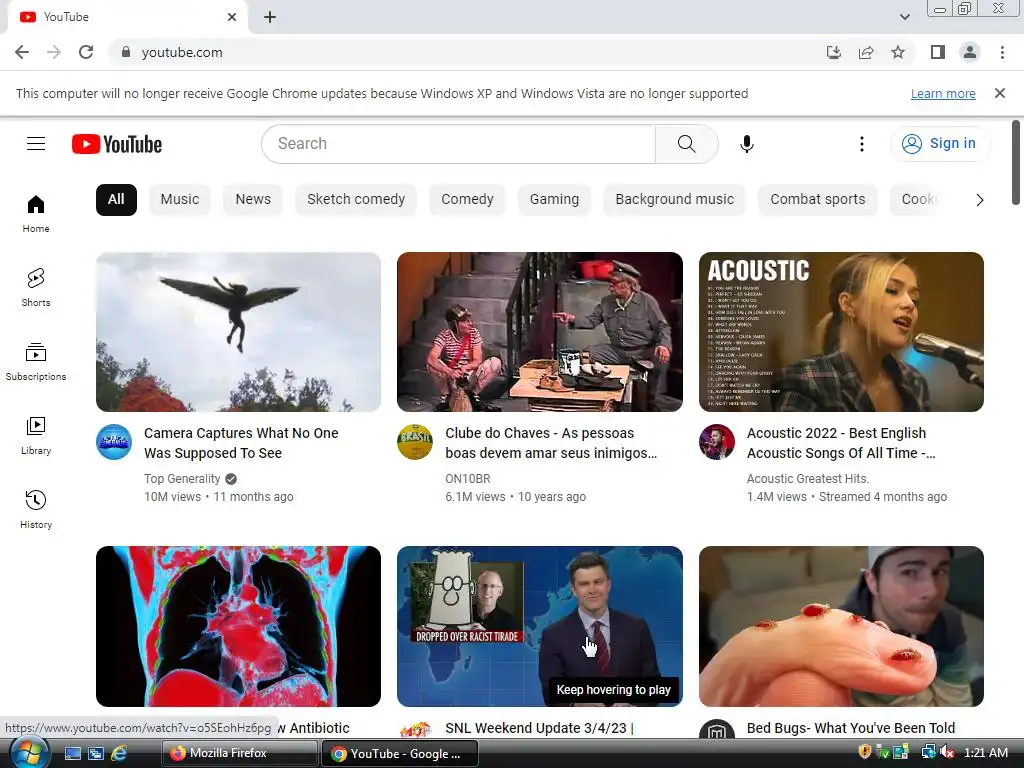Select the Sketch comedy filter chip
Viewport: 1024px width, 768px height.
coord(356,199)
